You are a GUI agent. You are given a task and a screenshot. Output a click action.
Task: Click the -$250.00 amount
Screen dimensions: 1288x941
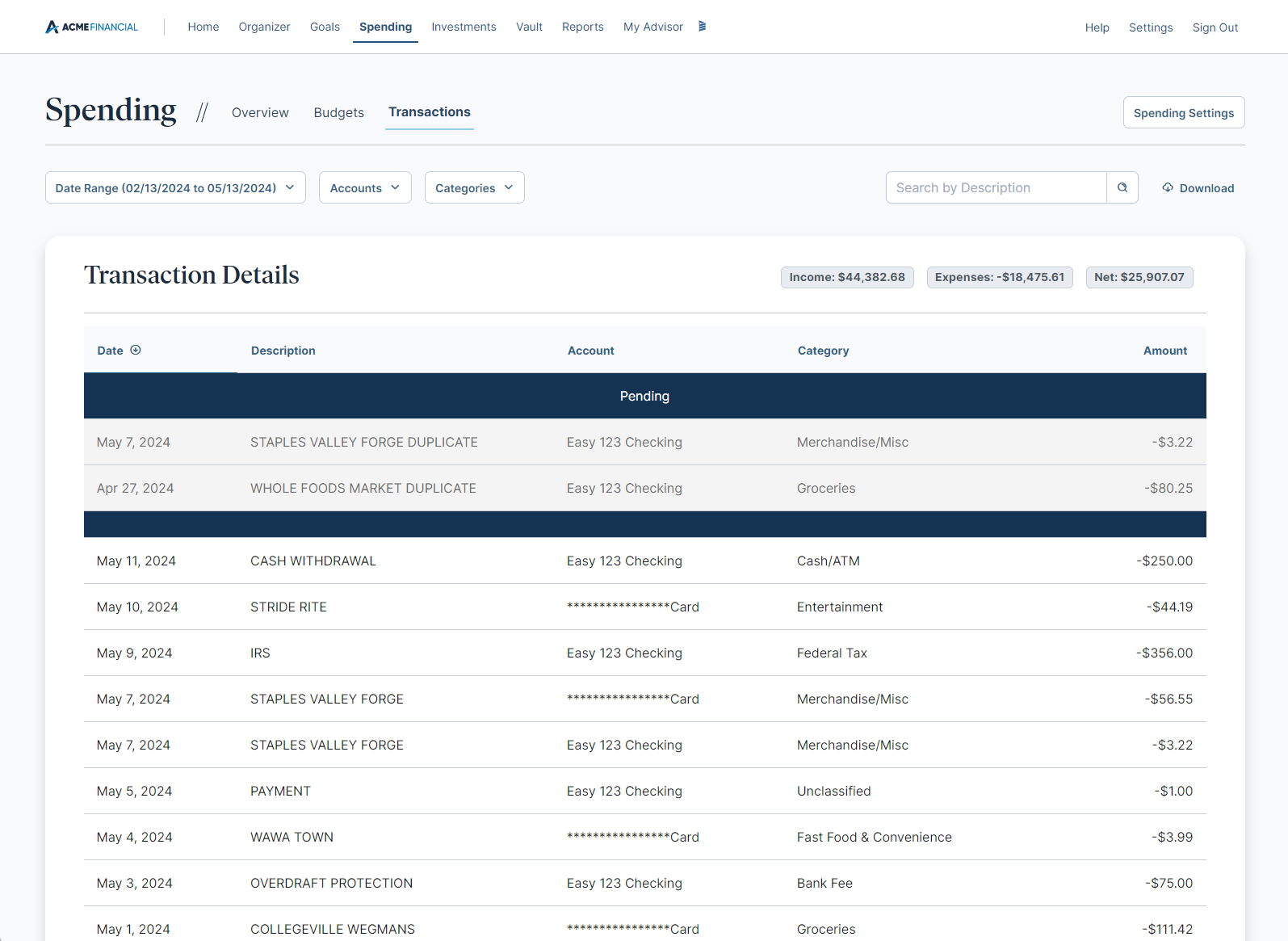[x=1164, y=561]
